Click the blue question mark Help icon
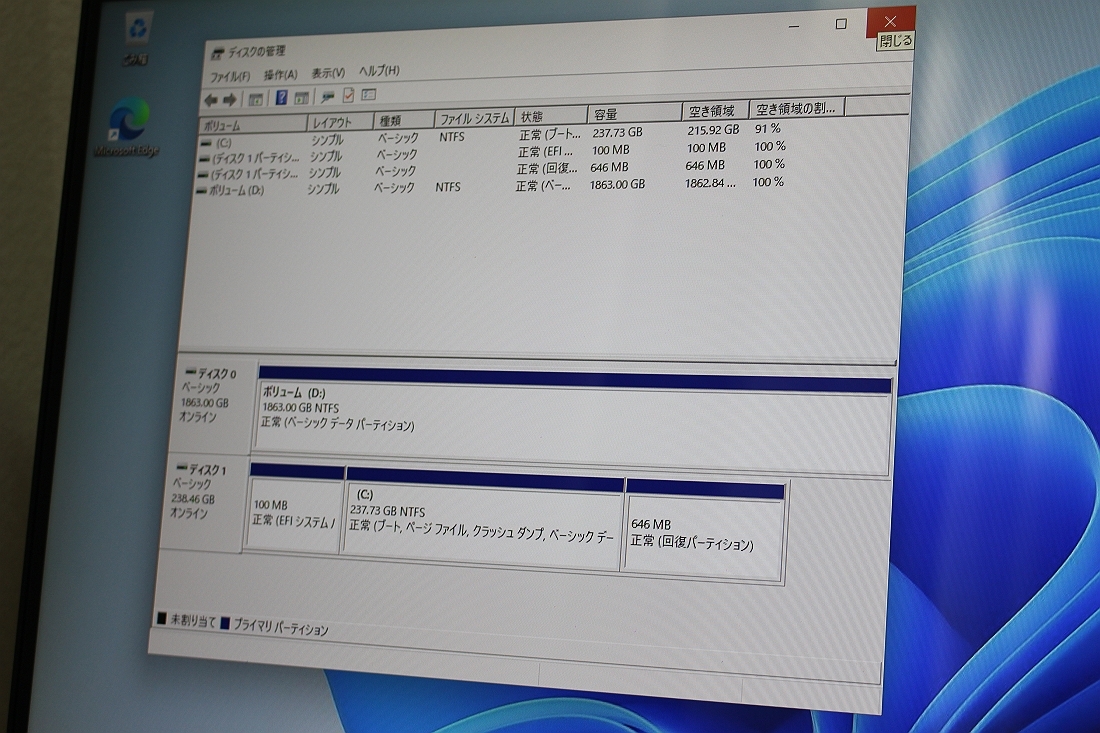 point(281,98)
